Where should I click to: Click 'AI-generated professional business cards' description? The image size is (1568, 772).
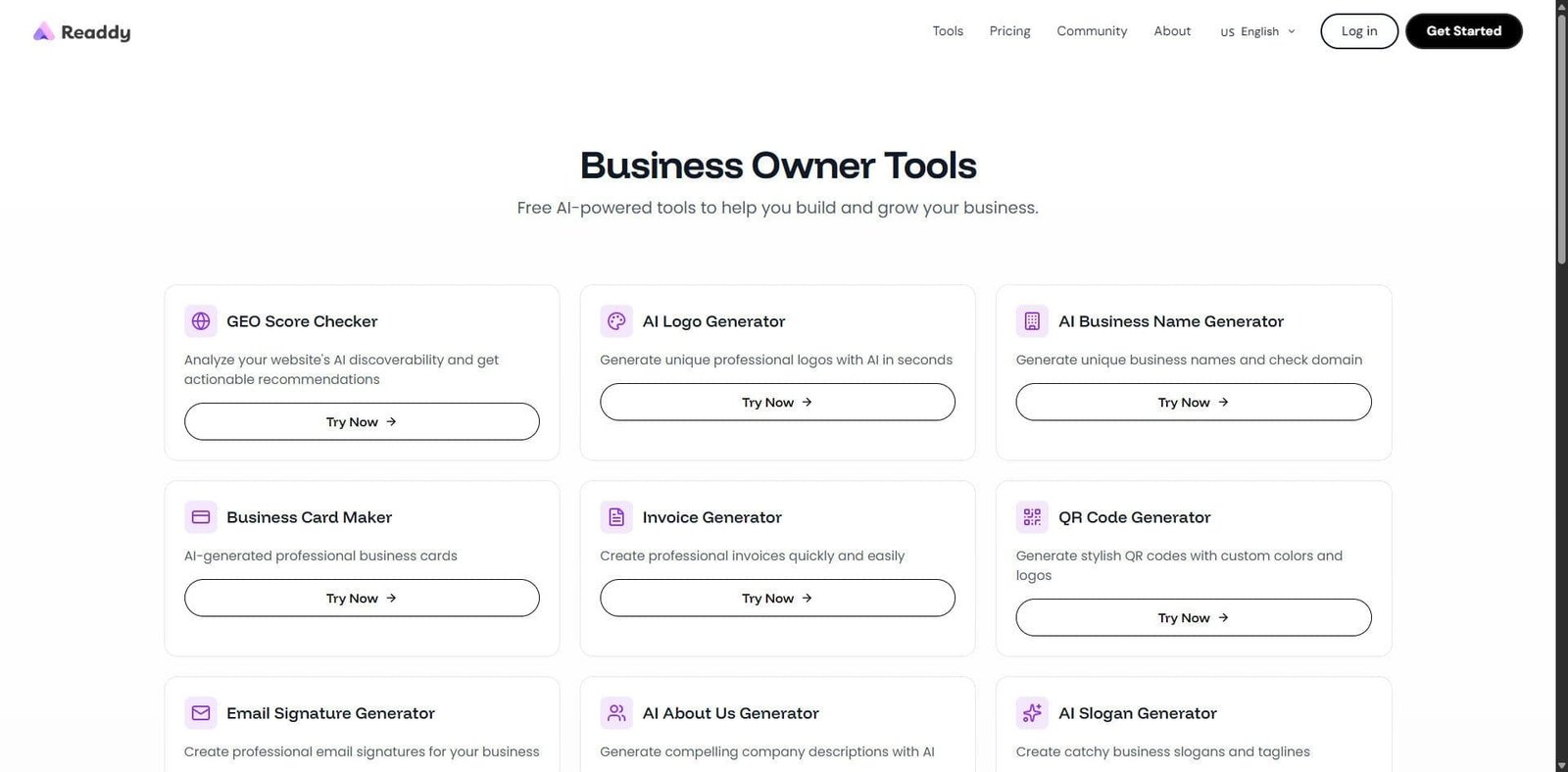(320, 555)
